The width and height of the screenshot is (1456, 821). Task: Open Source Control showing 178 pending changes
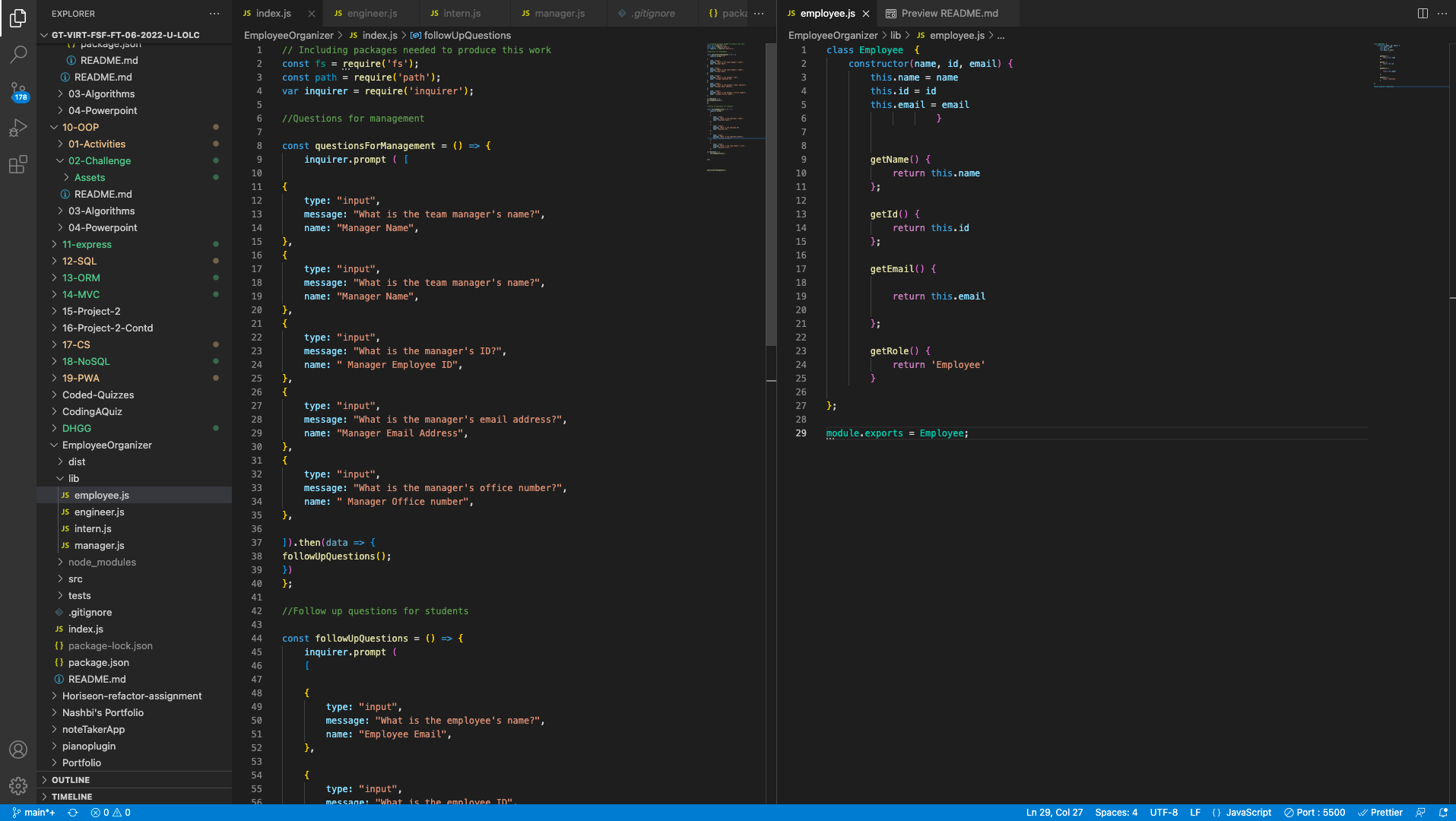tap(18, 90)
